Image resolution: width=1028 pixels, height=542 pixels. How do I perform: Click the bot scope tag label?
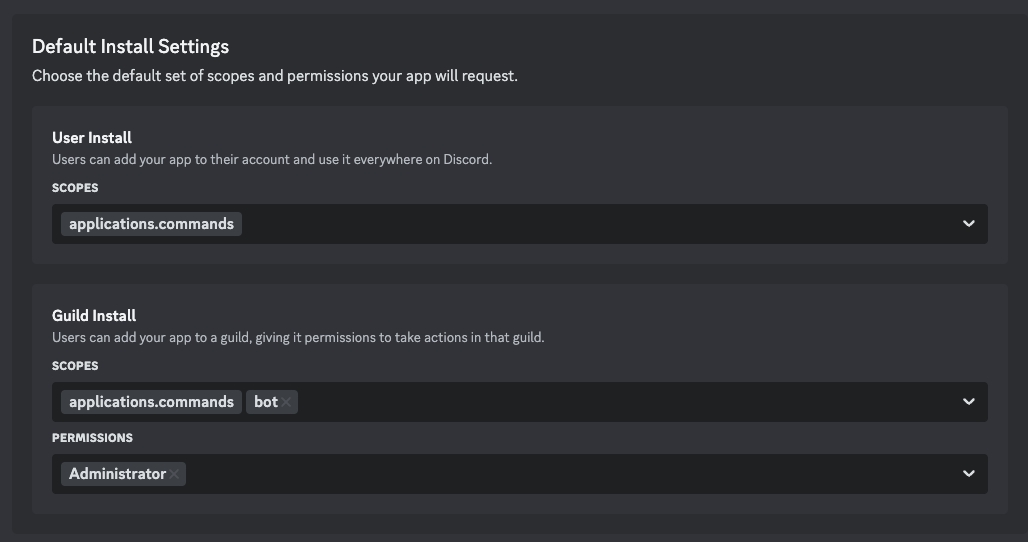[x=265, y=402]
